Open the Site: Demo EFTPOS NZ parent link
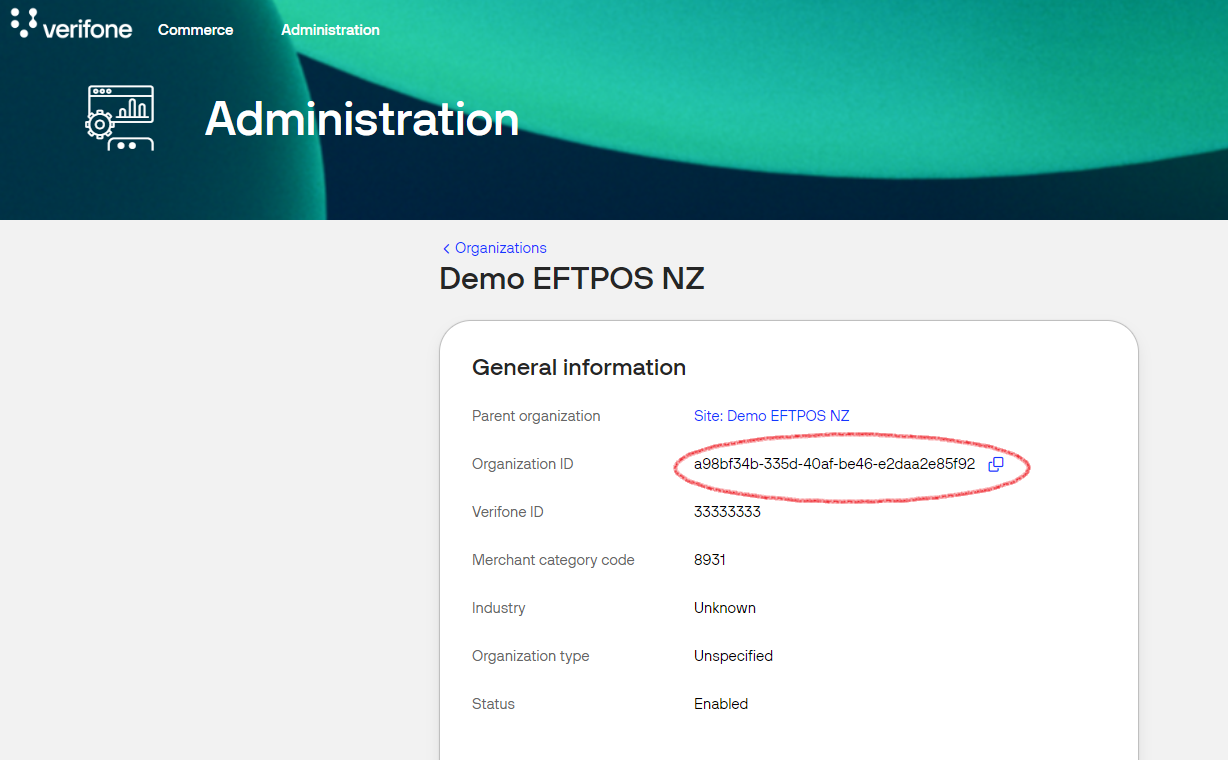 [x=771, y=416]
